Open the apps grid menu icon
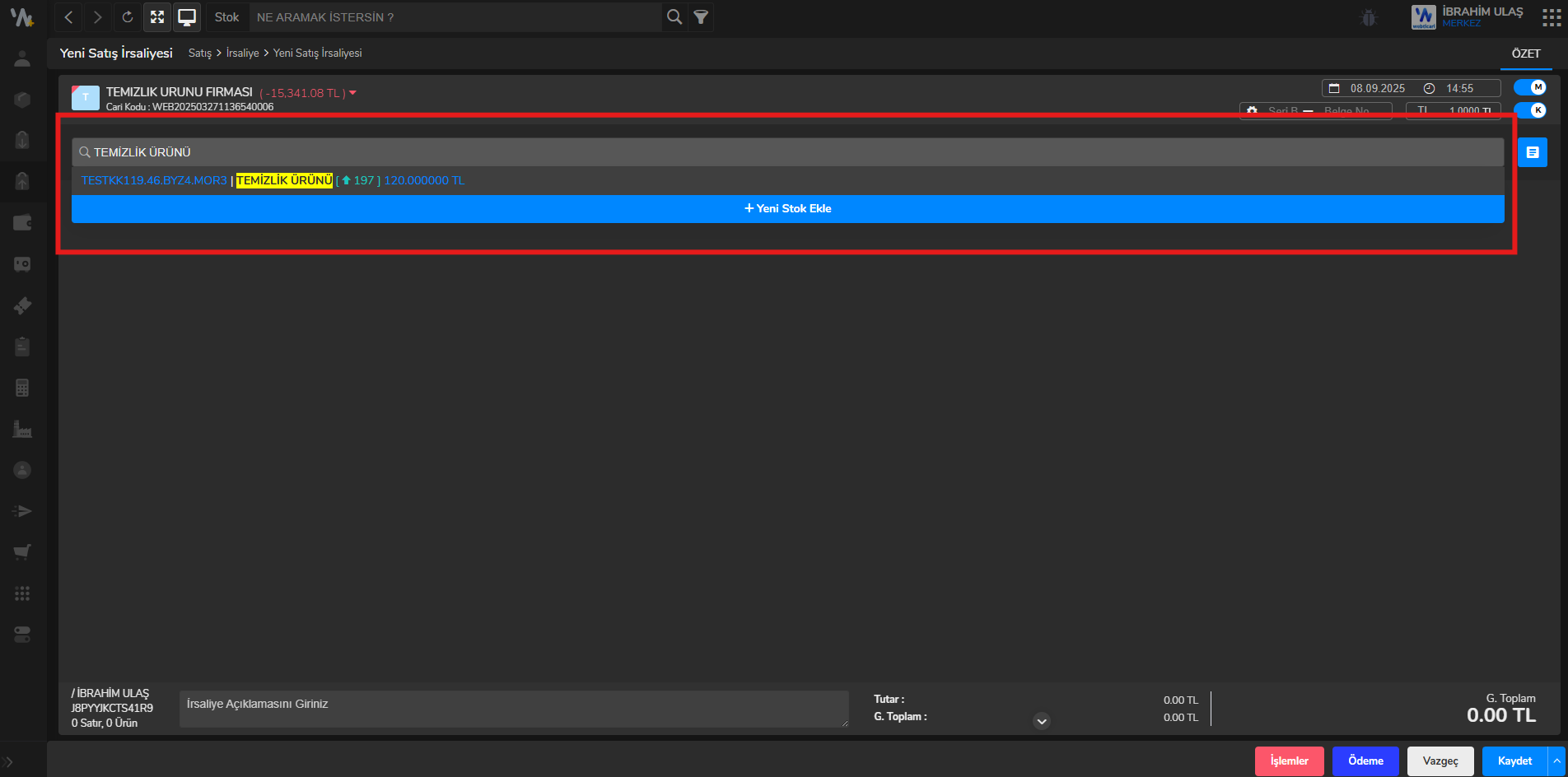 [1552, 17]
